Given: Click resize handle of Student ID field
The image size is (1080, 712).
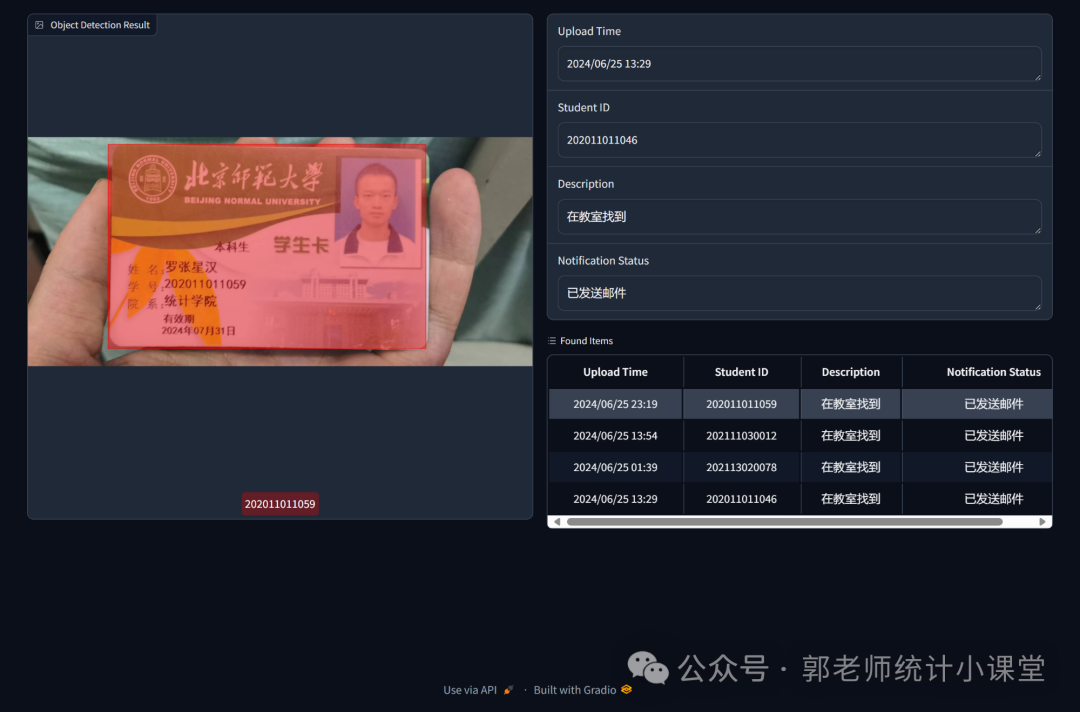Looking at the screenshot, I should (1037, 154).
